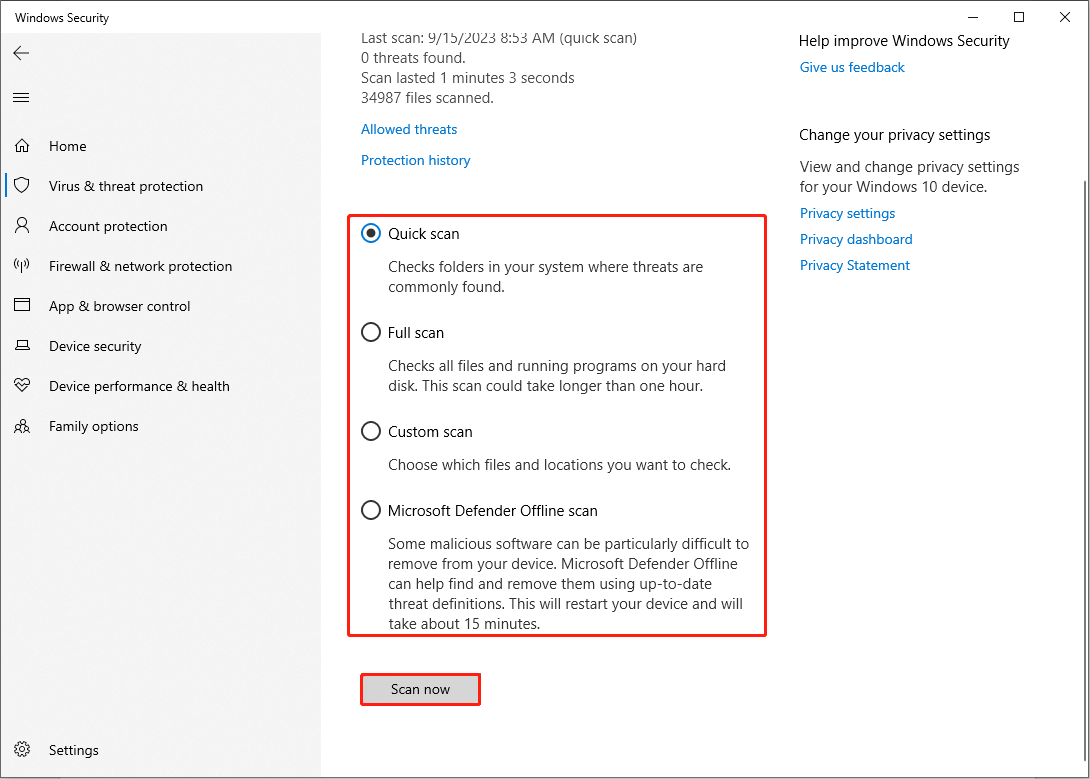The width and height of the screenshot is (1090, 779).
Task: Close the Windows Security window
Action: 1064,17
